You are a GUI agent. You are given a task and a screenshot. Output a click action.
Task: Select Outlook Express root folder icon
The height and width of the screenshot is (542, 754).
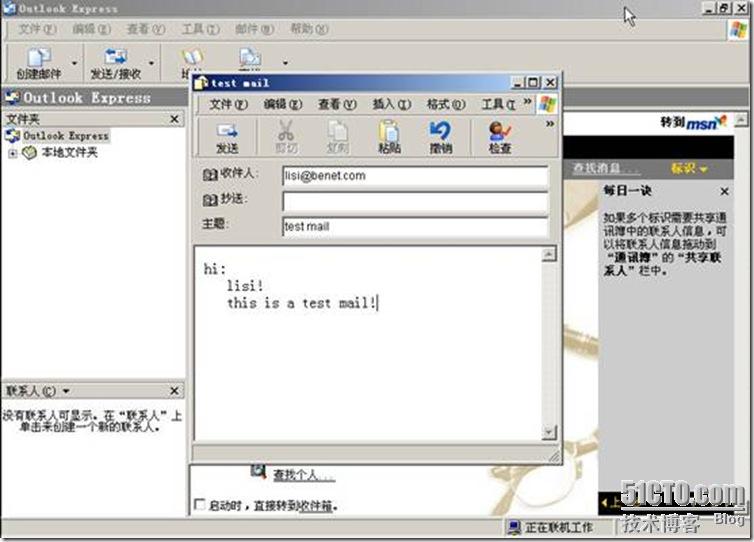[x=12, y=136]
